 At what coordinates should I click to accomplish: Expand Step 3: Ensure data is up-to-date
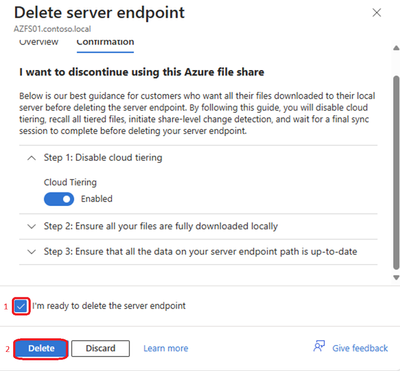198,252
